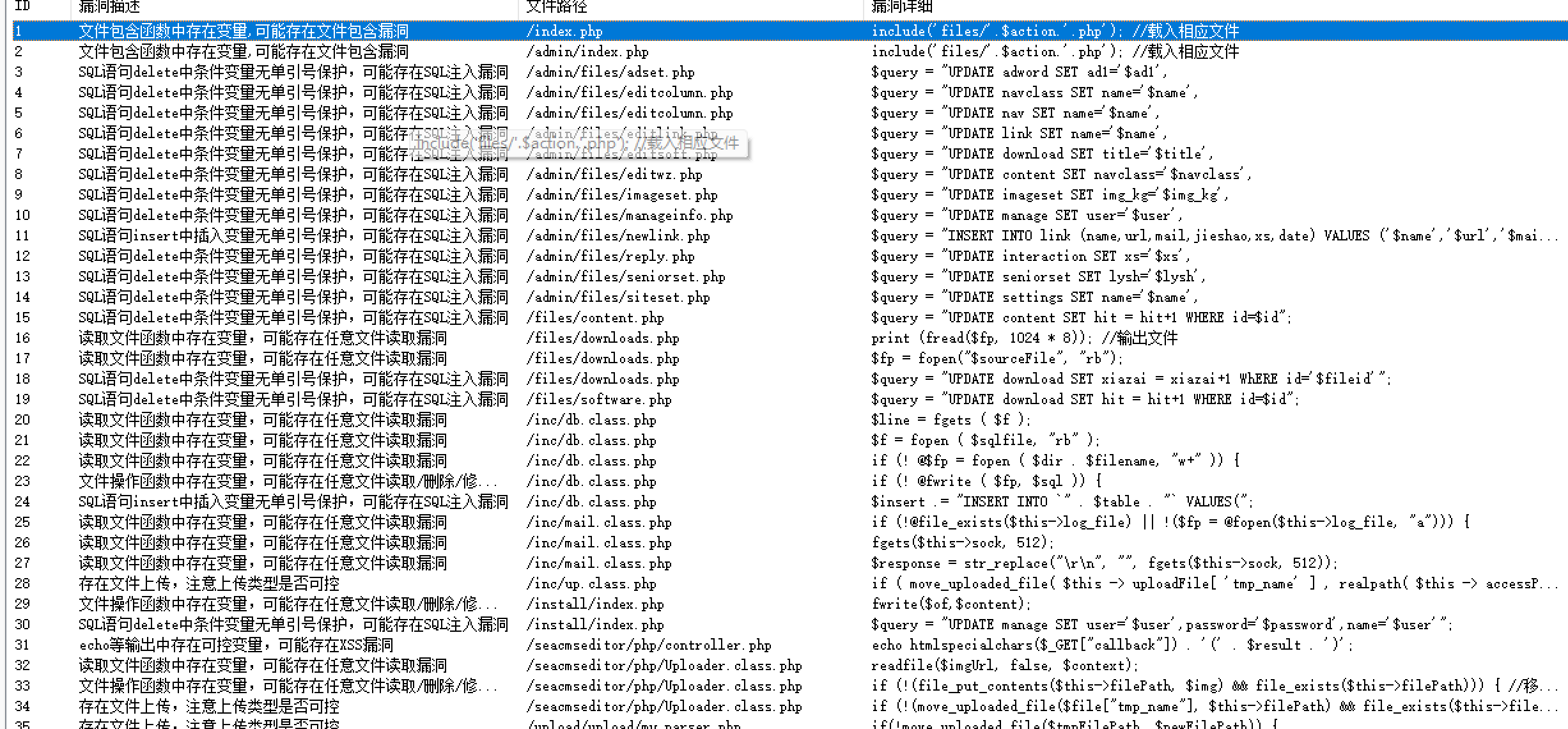This screenshot has height=729, width=1568.
Task: Select ID cell number 11
Action: 22,235
